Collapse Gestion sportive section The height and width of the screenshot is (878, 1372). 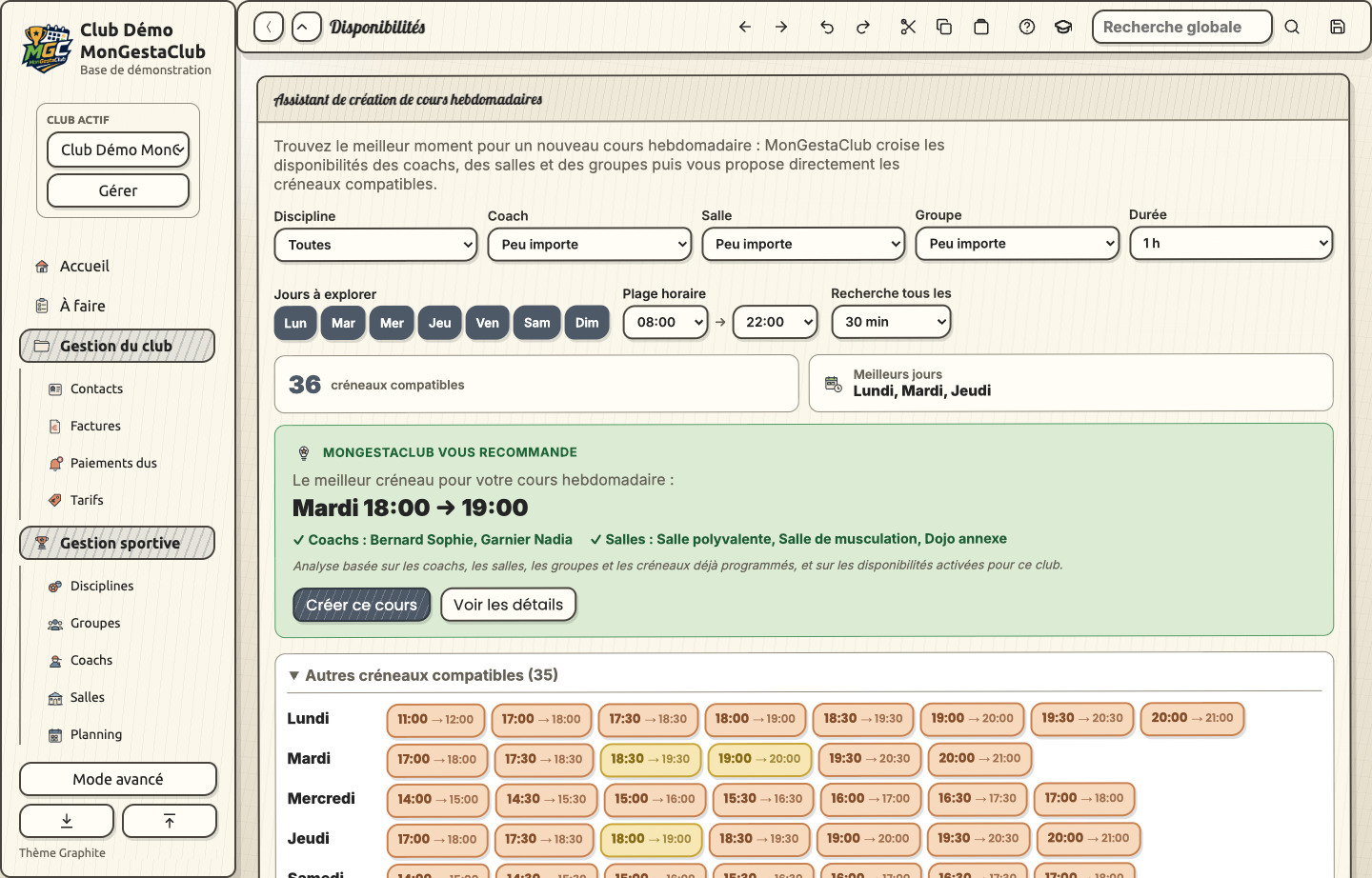click(117, 543)
